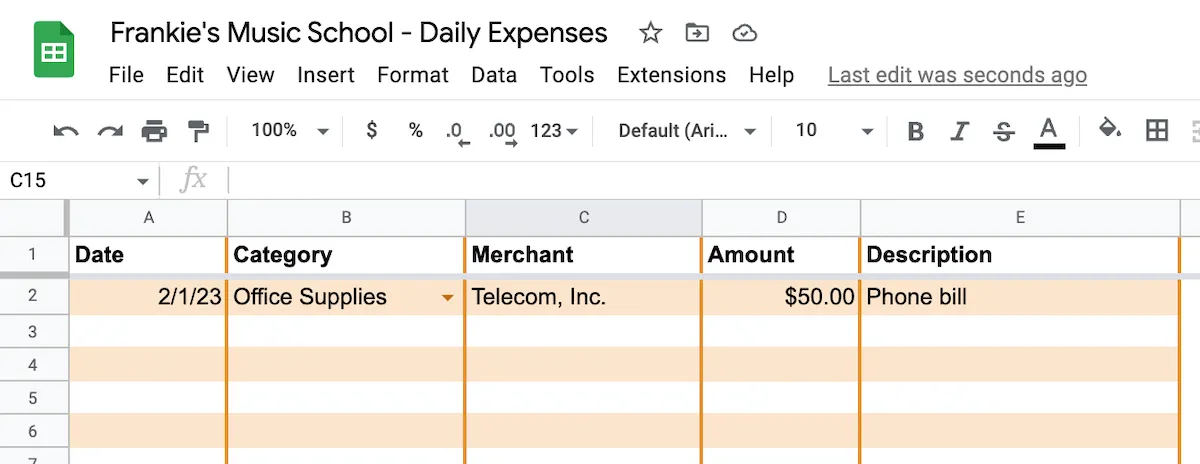Image resolution: width=1200 pixels, height=464 pixels.
Task: Star this spreadsheet document
Action: coord(651,34)
